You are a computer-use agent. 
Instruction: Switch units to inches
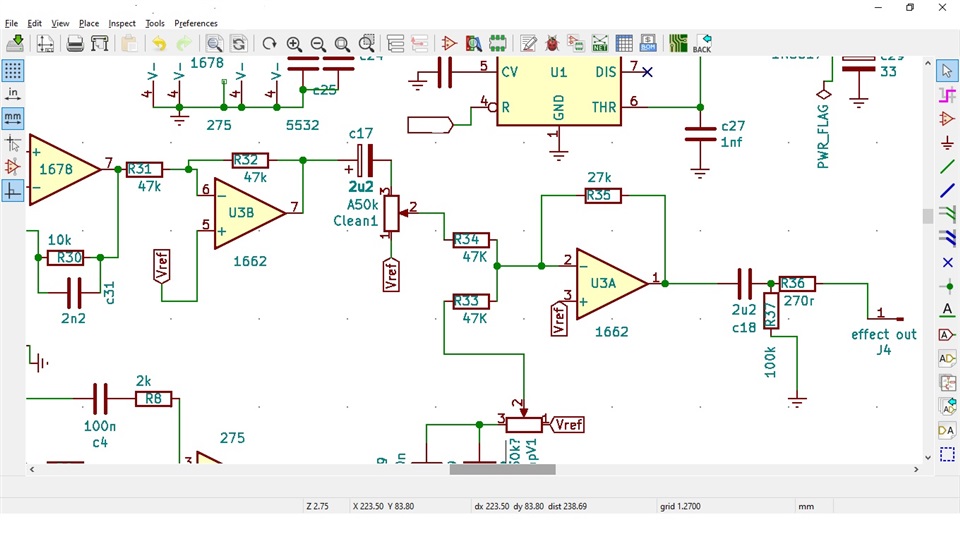[x=13, y=94]
